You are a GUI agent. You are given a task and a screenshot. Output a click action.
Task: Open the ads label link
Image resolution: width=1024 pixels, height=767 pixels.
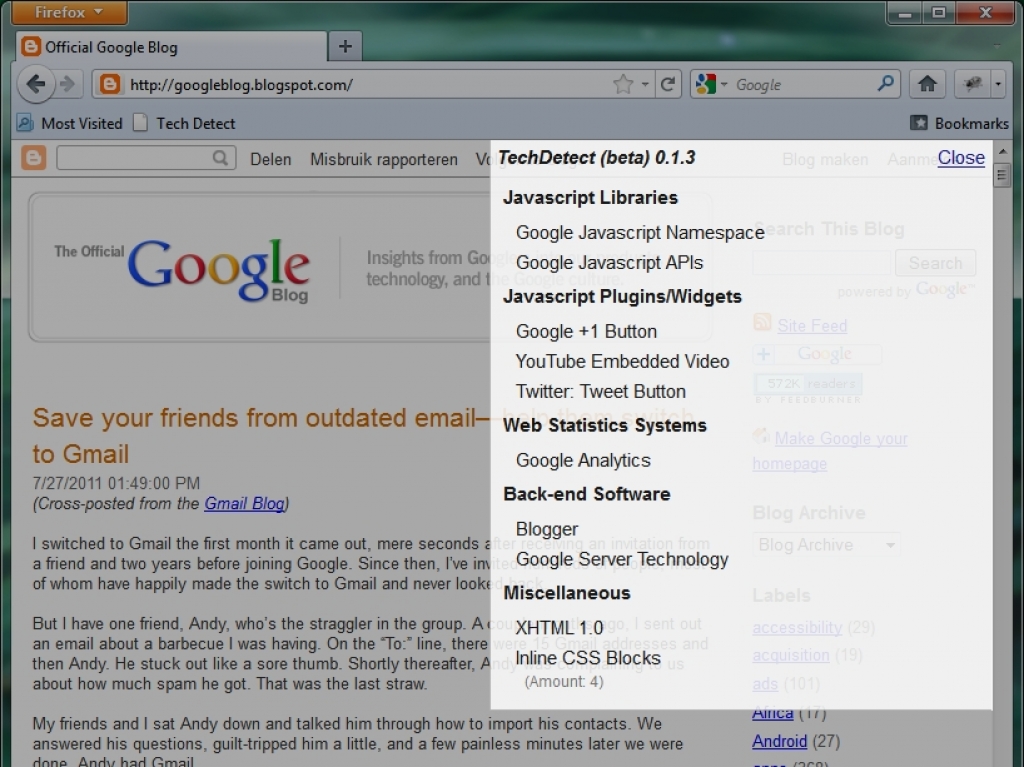click(x=765, y=683)
